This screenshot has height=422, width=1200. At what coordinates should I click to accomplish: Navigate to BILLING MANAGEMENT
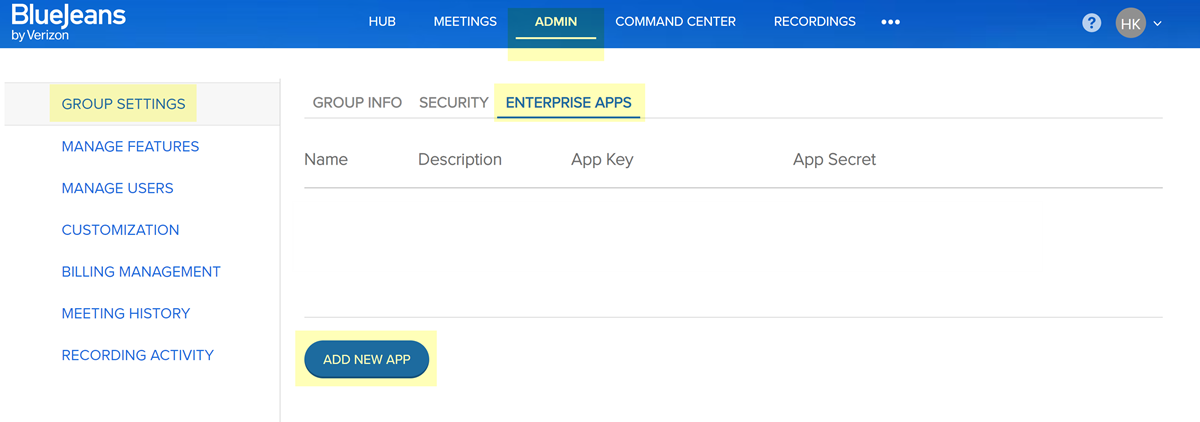(141, 272)
